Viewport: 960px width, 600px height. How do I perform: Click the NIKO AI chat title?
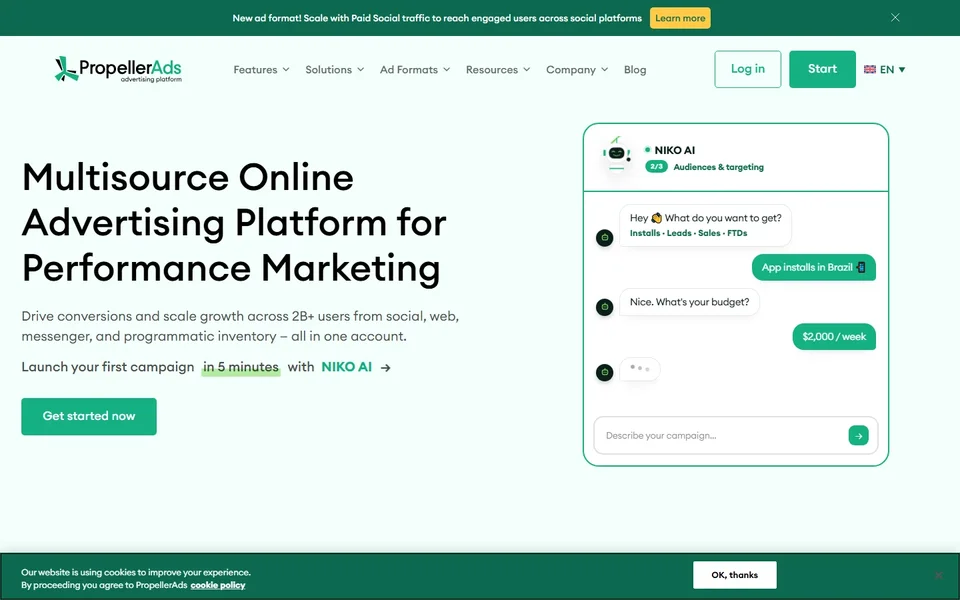[x=674, y=150]
